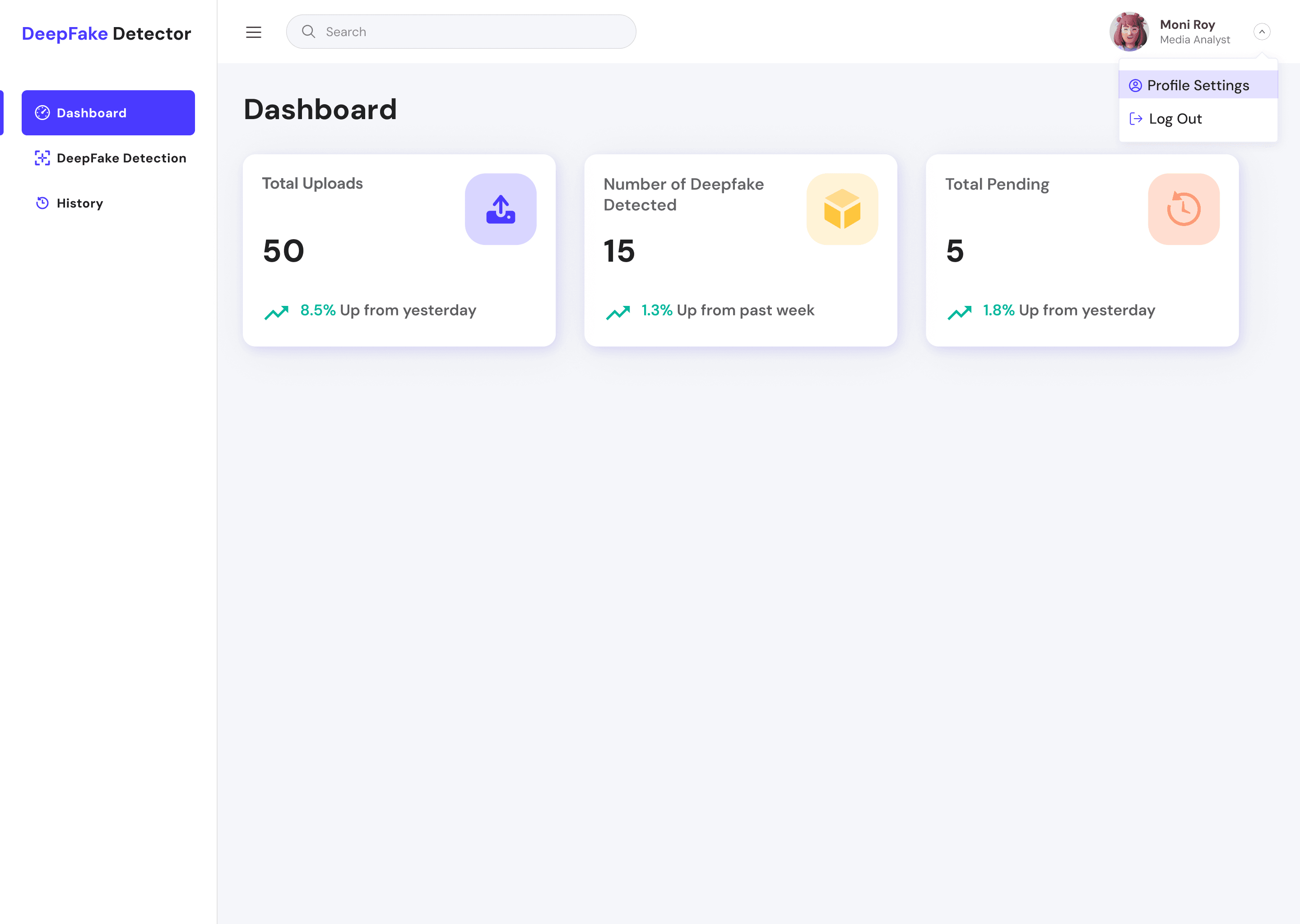
Task: Click the Log Out arrow icon
Action: (x=1136, y=119)
